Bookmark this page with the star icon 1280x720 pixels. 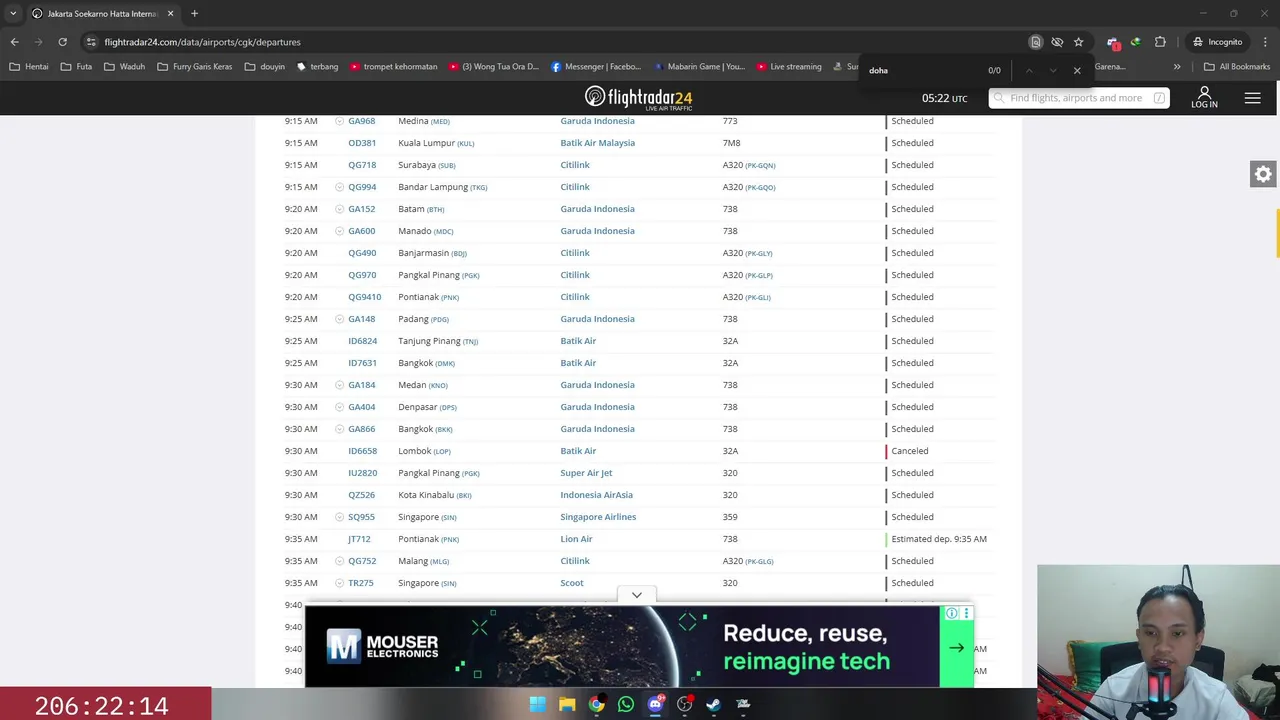point(1078,42)
